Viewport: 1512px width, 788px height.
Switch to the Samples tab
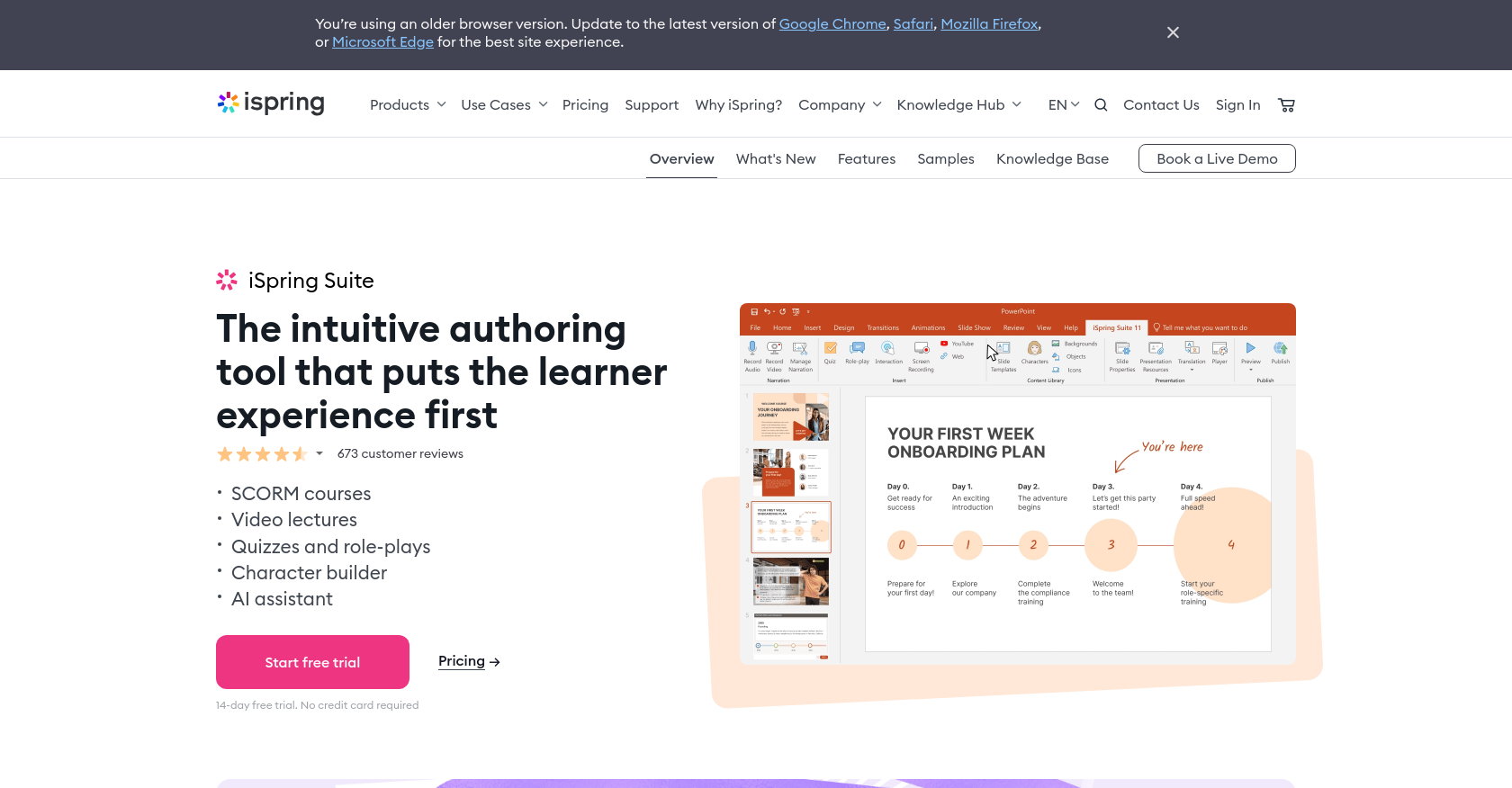946,159
